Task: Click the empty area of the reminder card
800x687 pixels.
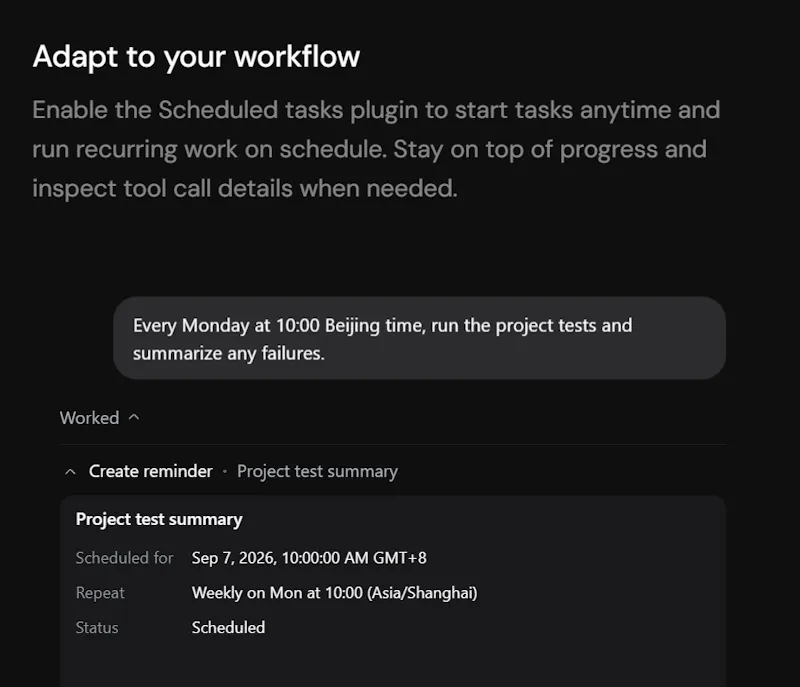Action: point(393,663)
